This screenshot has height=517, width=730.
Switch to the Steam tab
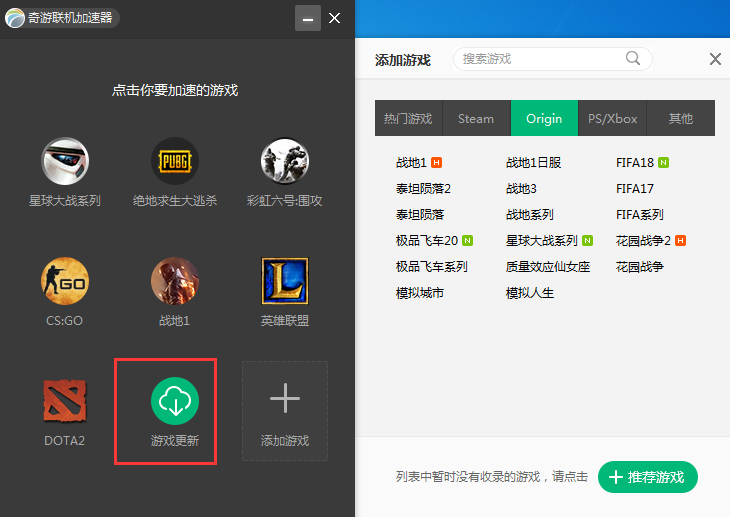[x=476, y=118]
